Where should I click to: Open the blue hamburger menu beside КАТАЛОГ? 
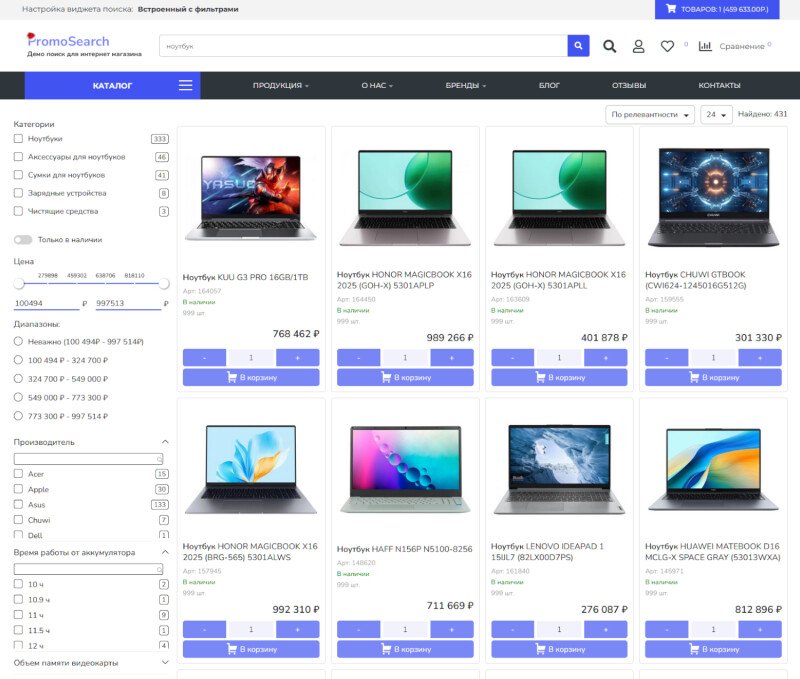click(x=184, y=85)
